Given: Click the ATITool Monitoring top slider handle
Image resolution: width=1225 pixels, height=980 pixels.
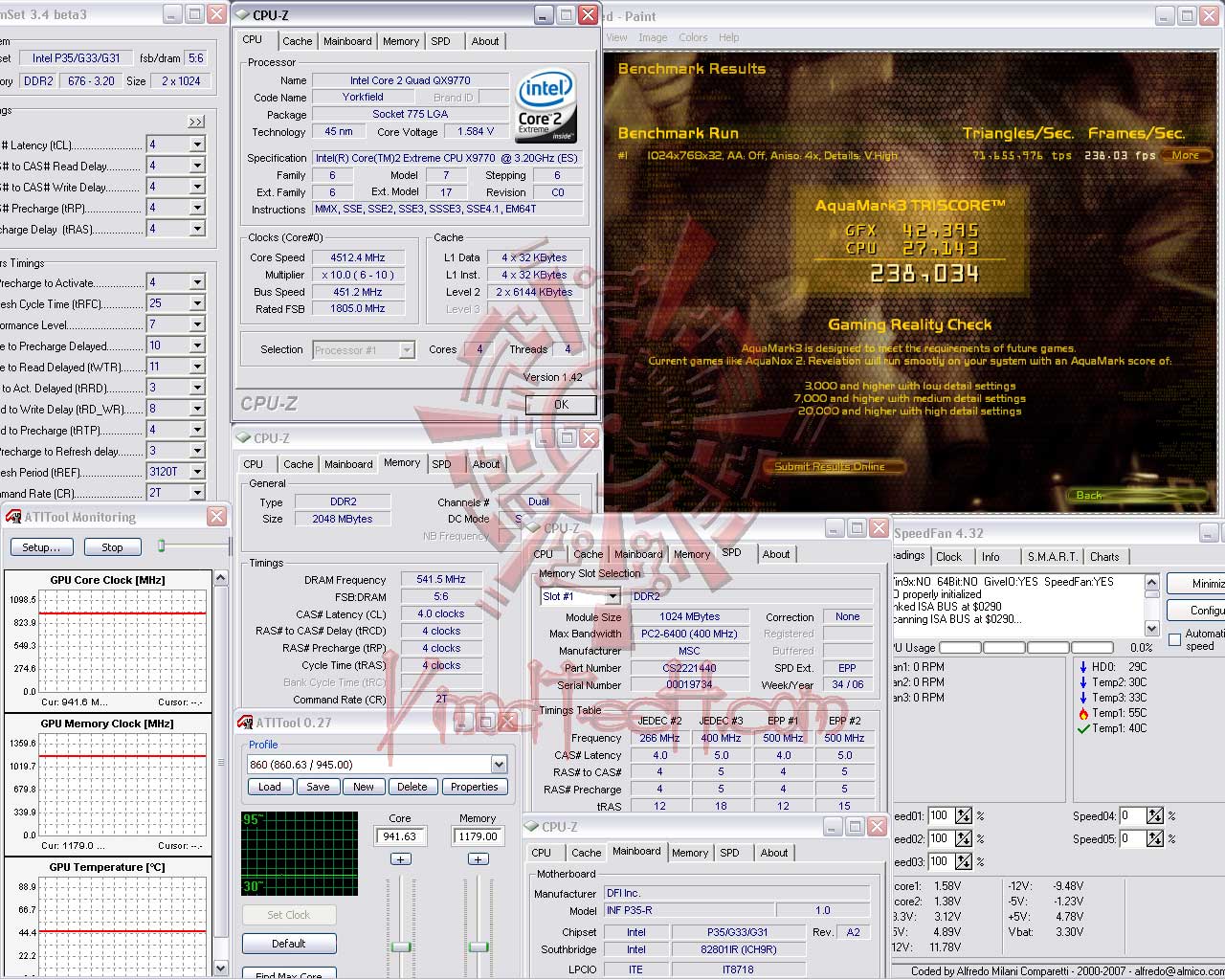Looking at the screenshot, I should coord(162,546).
